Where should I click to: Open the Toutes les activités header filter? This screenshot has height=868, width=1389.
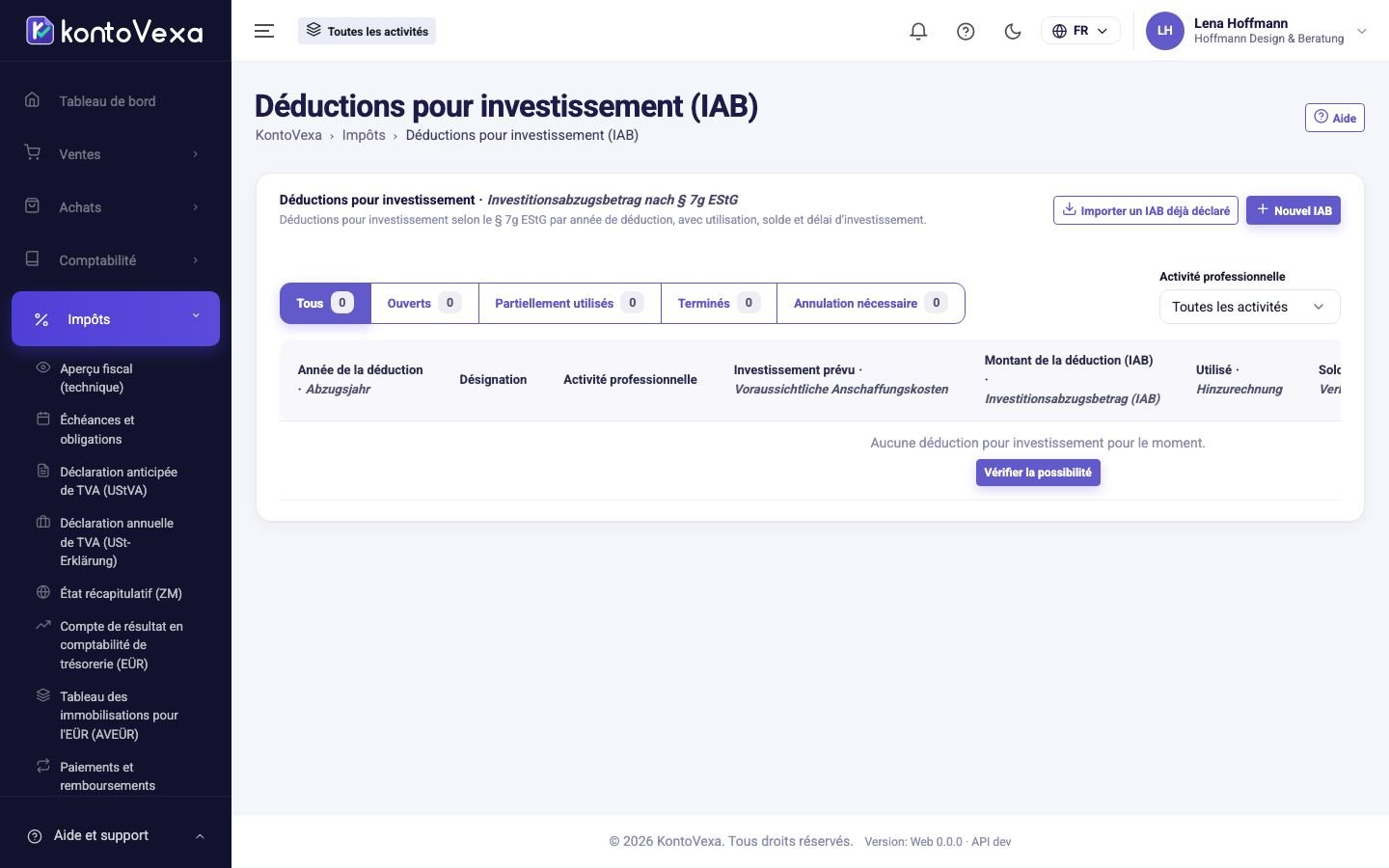367,31
